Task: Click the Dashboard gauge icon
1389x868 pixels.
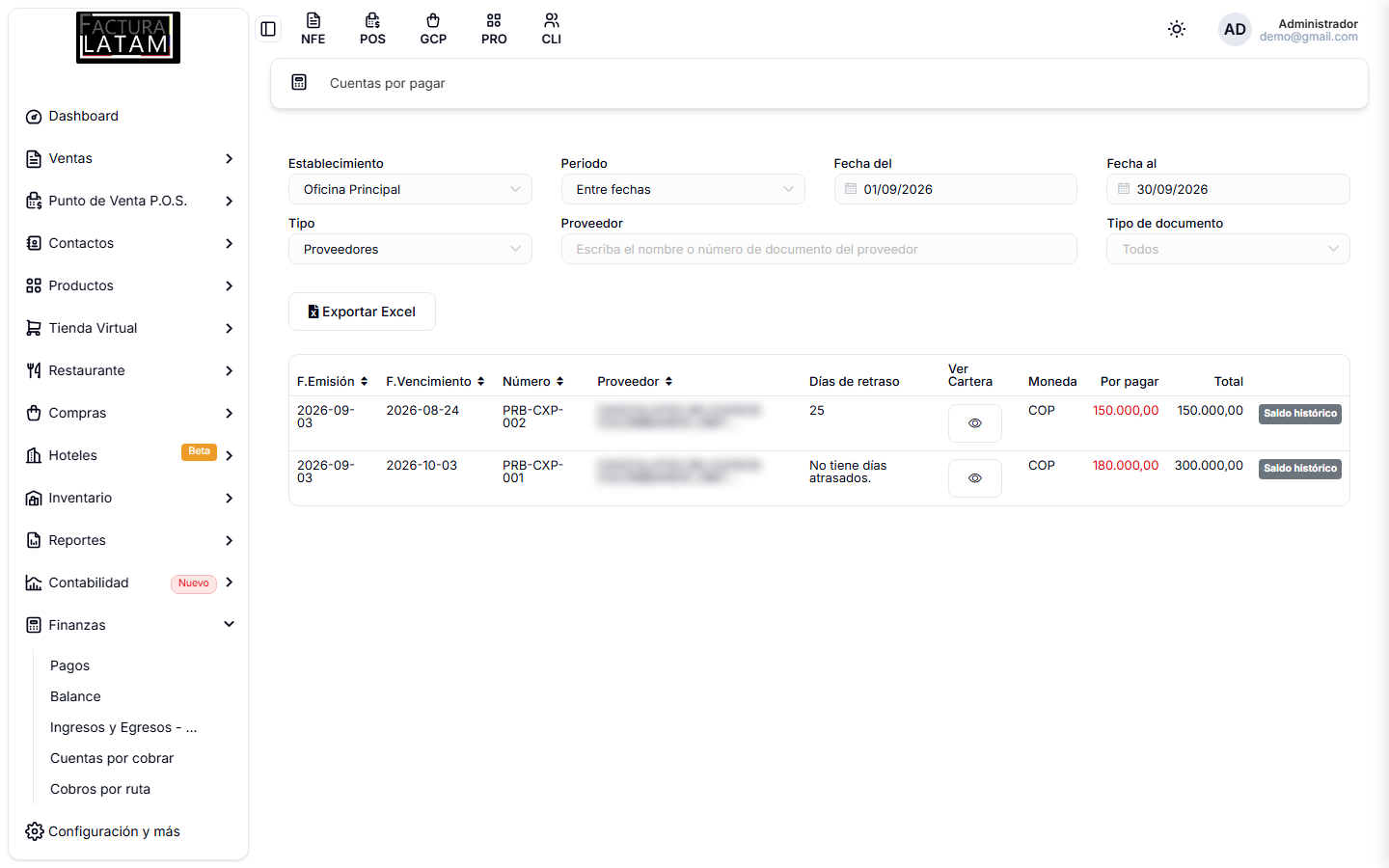Action: [34, 117]
